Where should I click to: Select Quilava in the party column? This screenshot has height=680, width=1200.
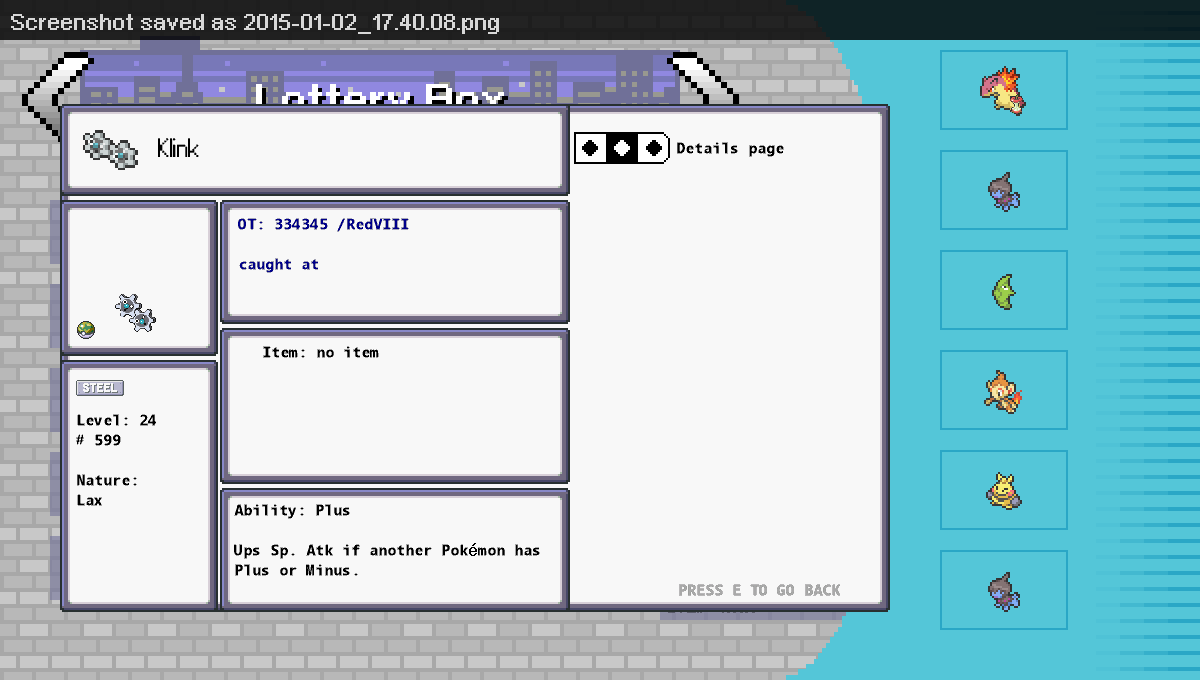point(1003,90)
